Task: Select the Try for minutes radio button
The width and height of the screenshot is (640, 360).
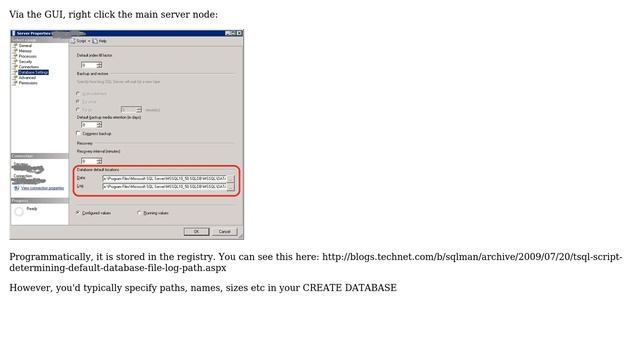Action: point(78,109)
